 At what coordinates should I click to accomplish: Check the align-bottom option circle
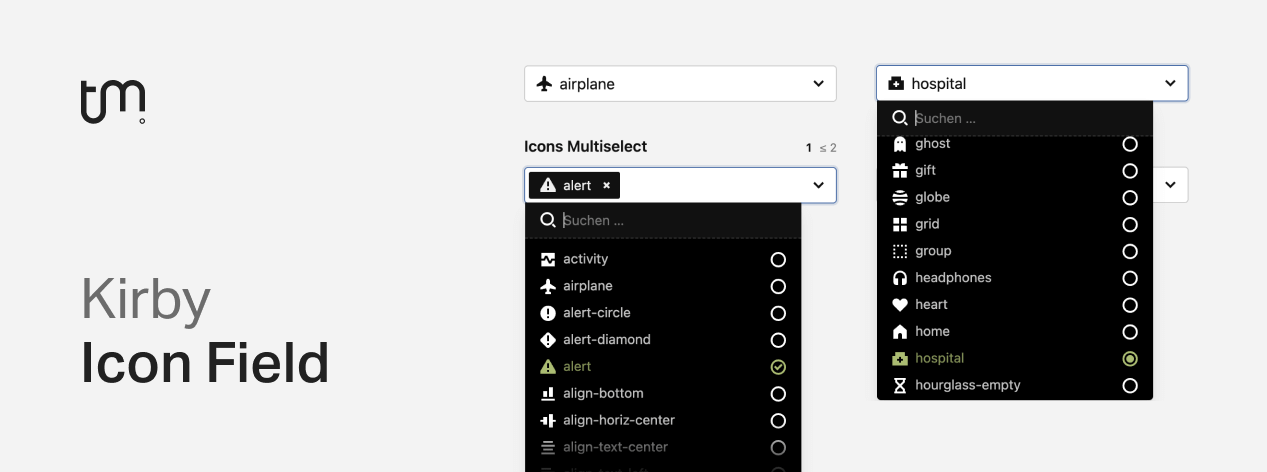[x=778, y=394]
